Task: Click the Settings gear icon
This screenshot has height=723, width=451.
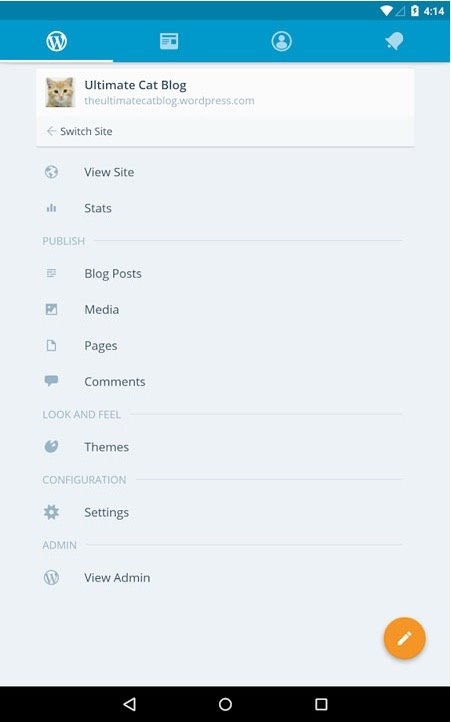Action: click(x=51, y=512)
